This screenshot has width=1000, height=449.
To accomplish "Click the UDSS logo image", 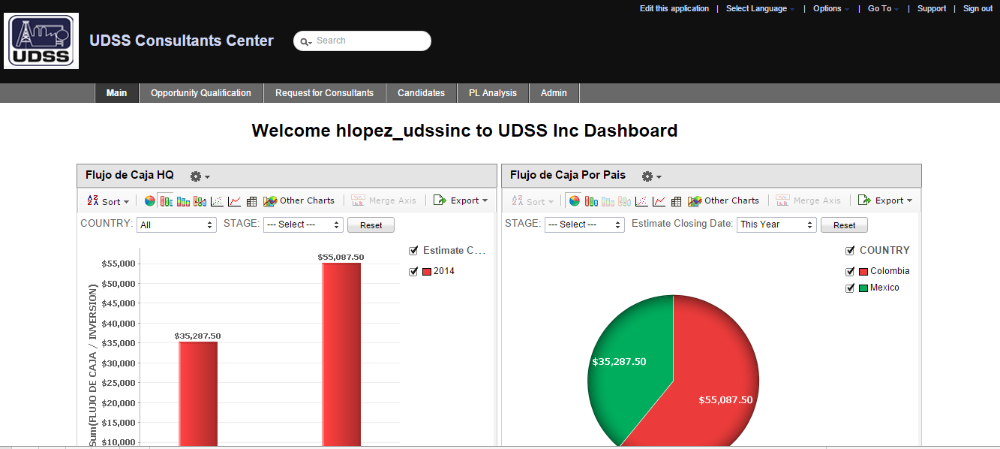I will [41, 41].
